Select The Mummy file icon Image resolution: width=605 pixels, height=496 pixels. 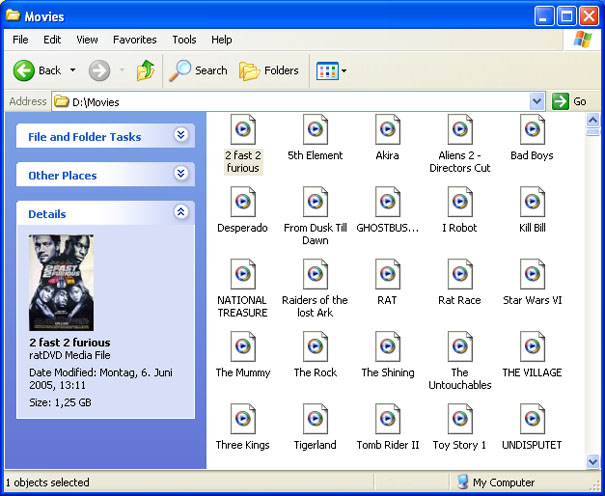pos(243,347)
